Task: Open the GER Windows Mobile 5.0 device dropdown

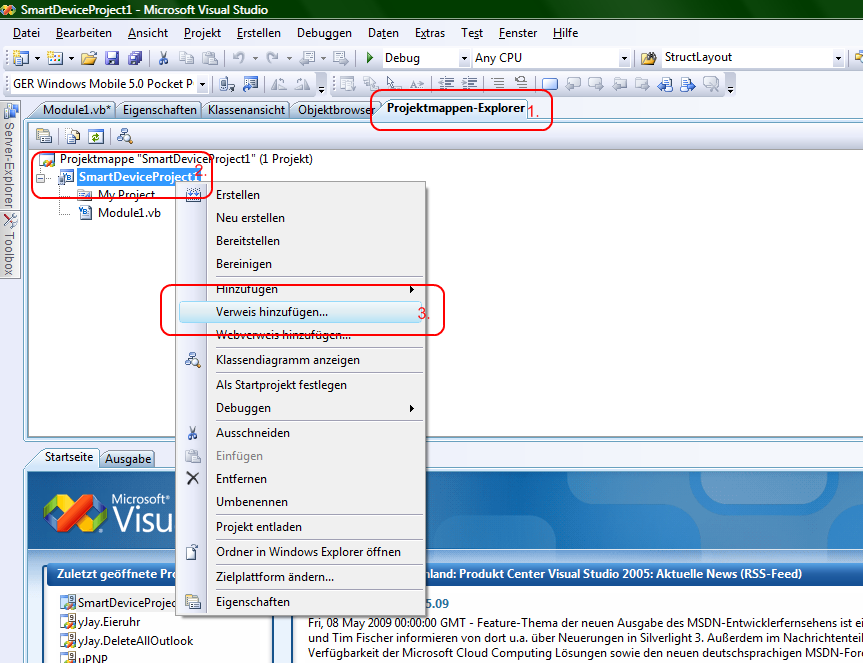Action: [202, 84]
